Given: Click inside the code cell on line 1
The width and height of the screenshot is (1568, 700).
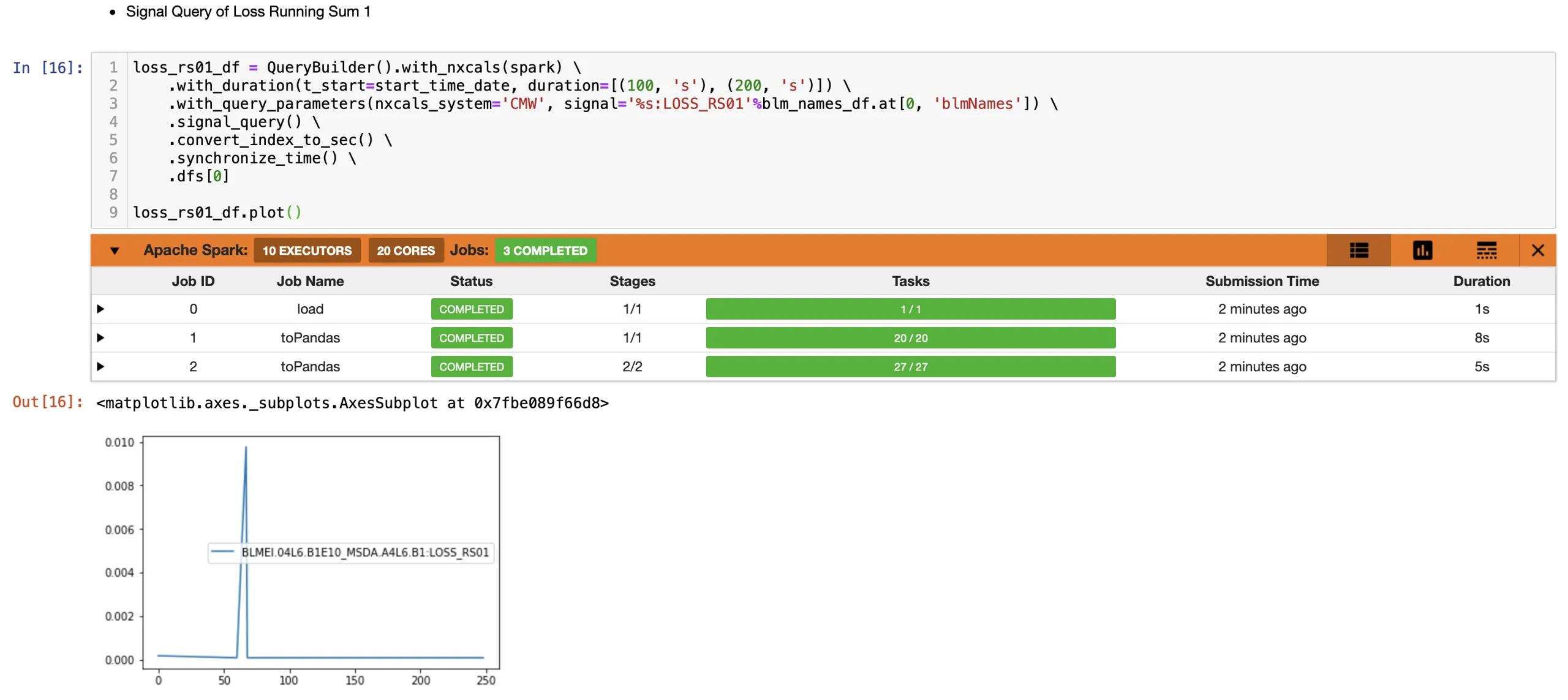Looking at the screenshot, I should [x=356, y=67].
